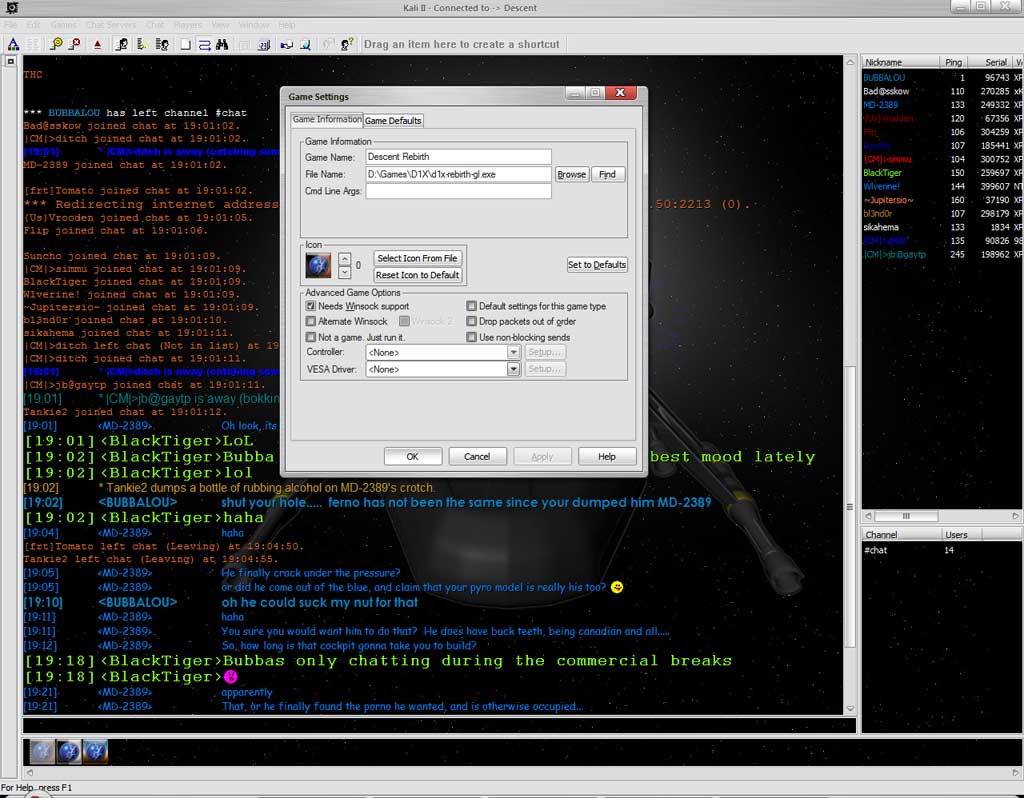Click icon index up arrow spinner

coord(345,259)
